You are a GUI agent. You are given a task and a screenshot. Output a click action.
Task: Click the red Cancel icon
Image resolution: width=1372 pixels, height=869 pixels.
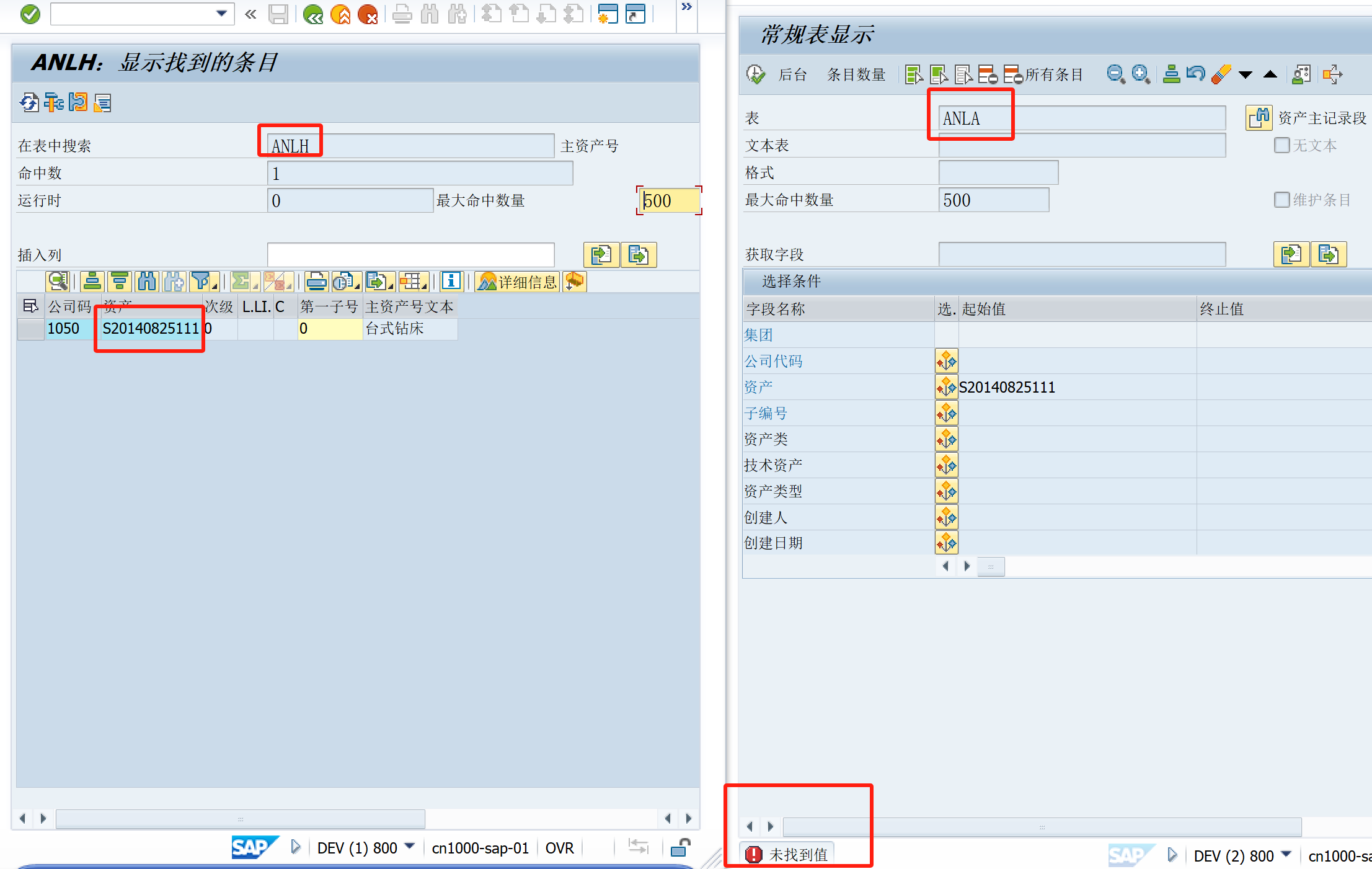tap(368, 14)
